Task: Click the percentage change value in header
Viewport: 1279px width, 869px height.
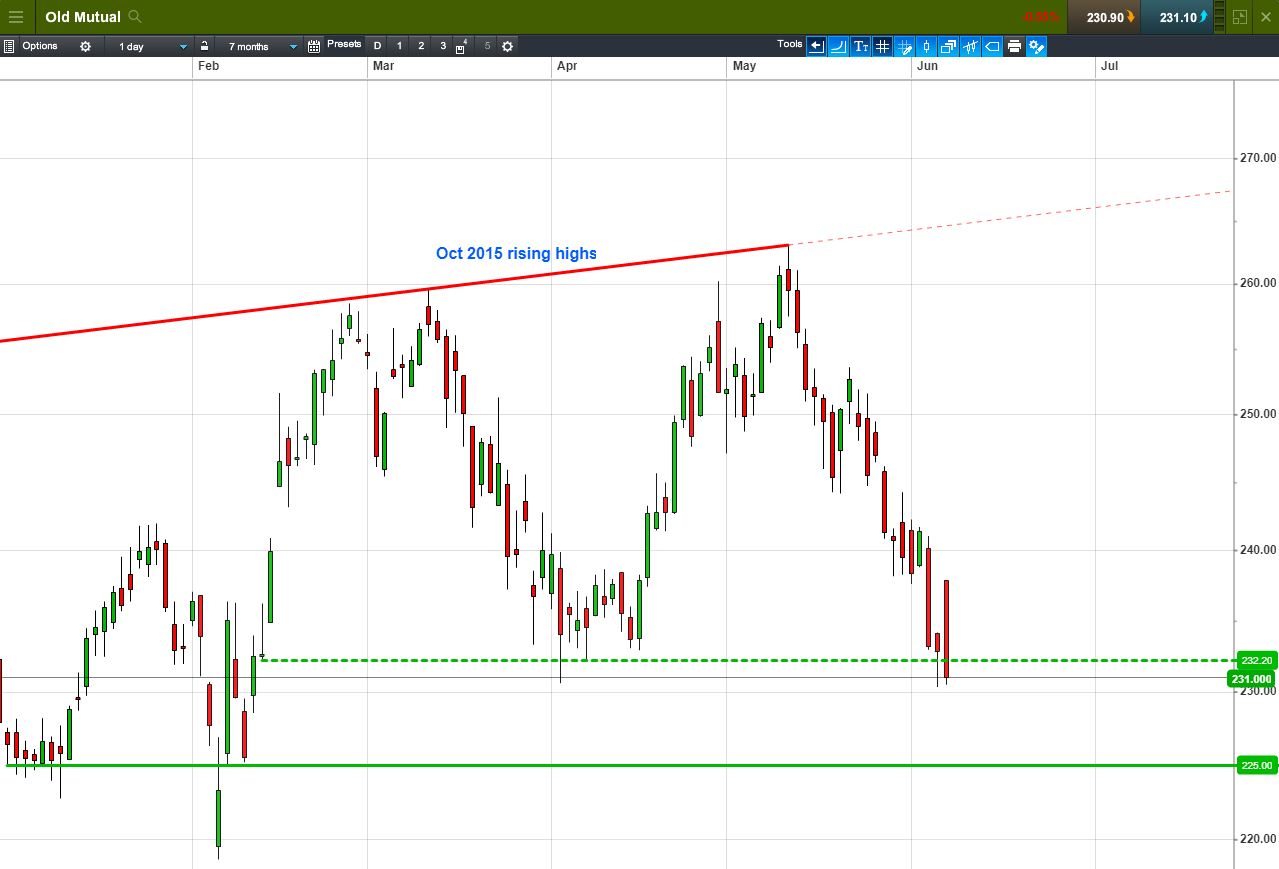Action: [x=1041, y=17]
